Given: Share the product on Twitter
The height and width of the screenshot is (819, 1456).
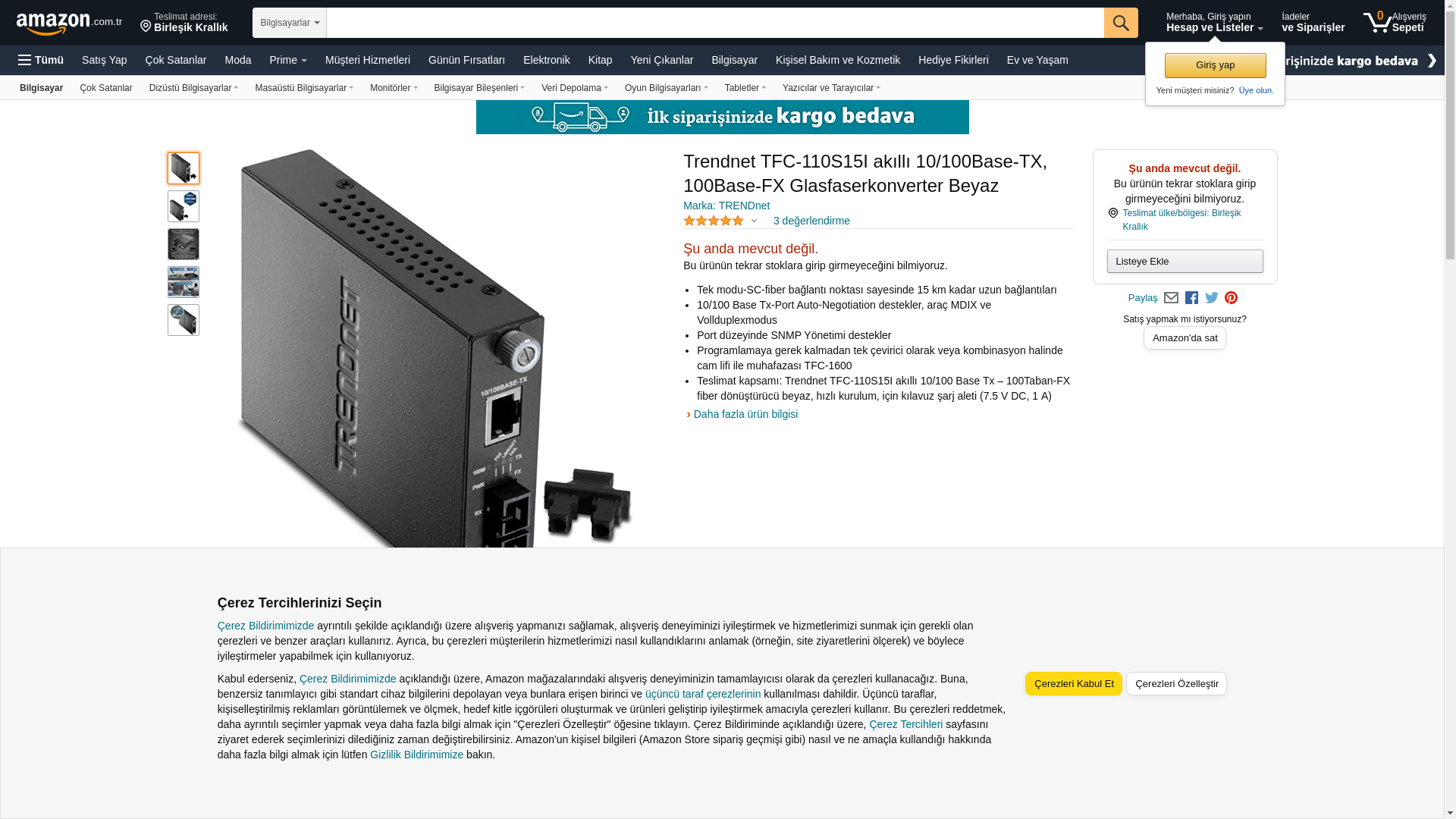Looking at the screenshot, I should point(1211,298).
